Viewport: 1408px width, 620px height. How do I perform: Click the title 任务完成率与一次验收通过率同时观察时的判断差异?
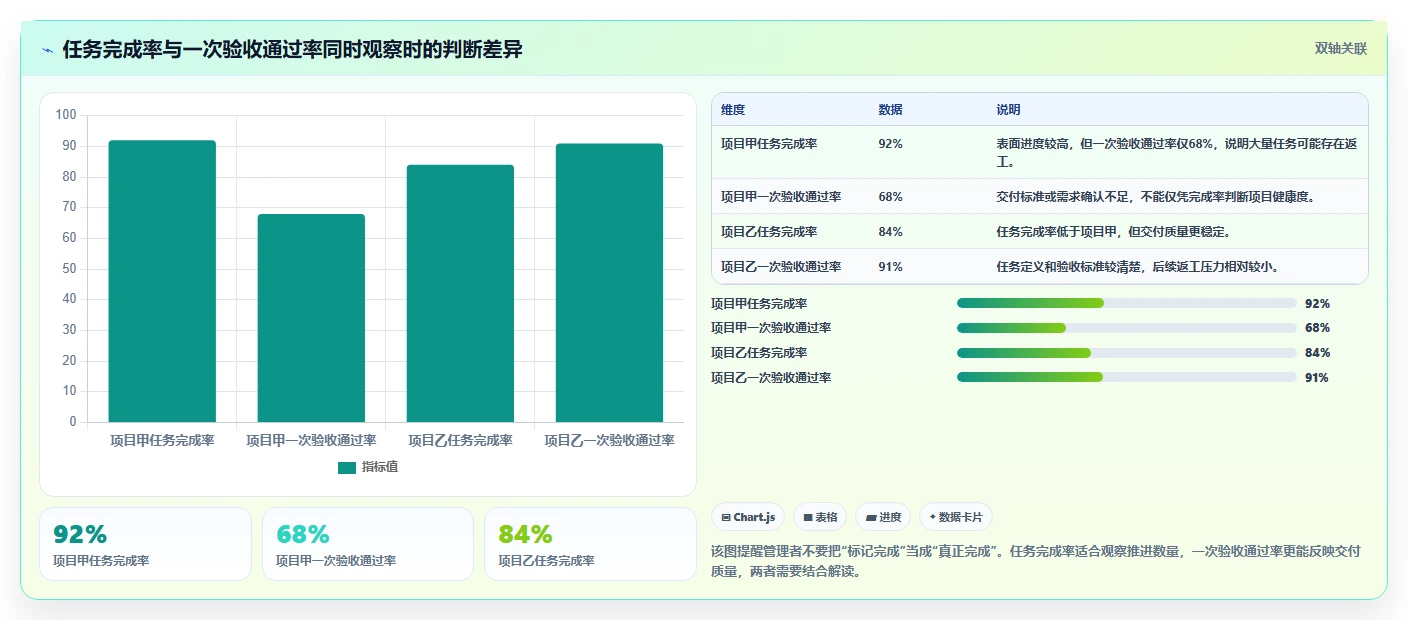point(292,50)
